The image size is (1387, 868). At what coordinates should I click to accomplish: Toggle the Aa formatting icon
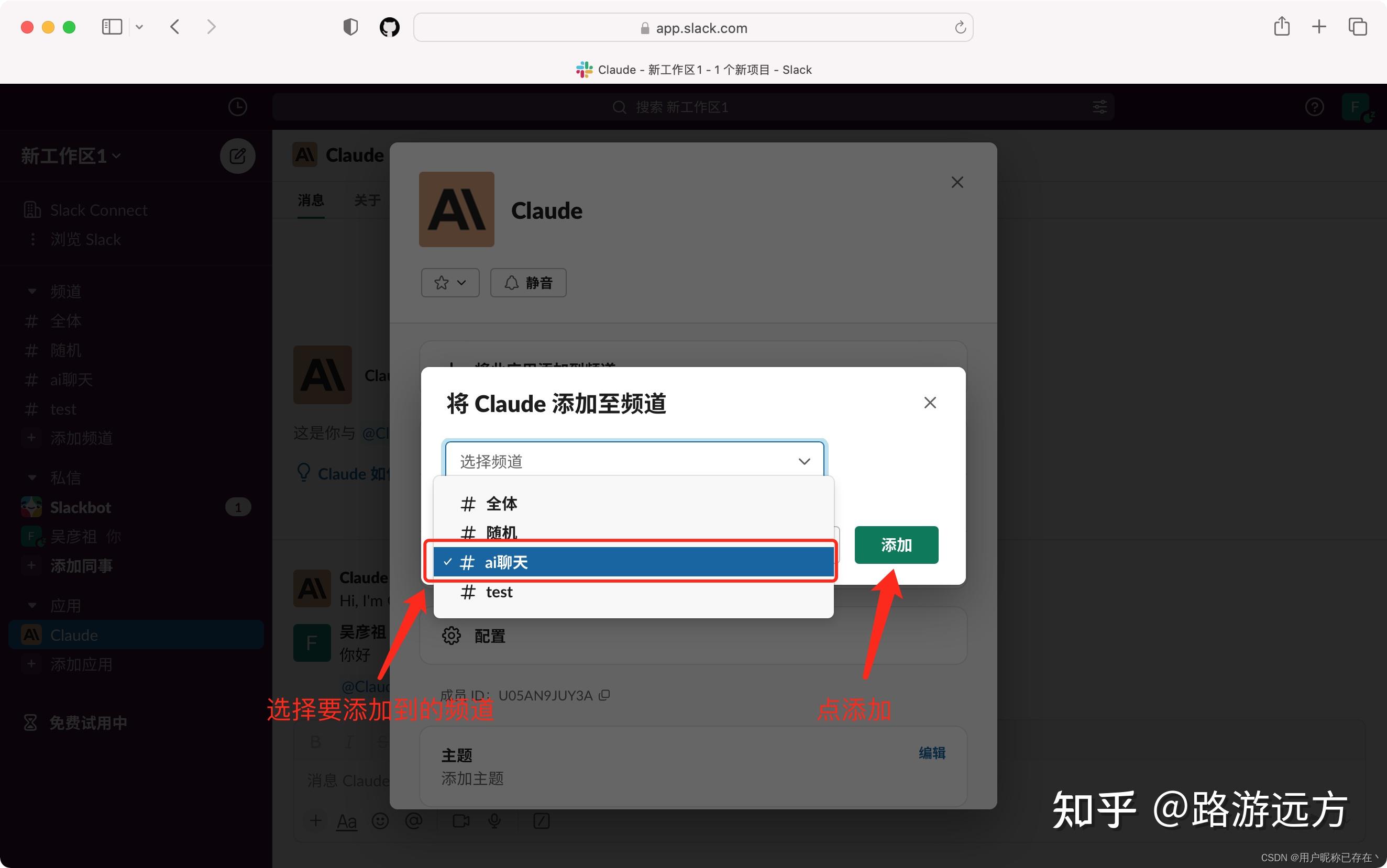tap(346, 821)
